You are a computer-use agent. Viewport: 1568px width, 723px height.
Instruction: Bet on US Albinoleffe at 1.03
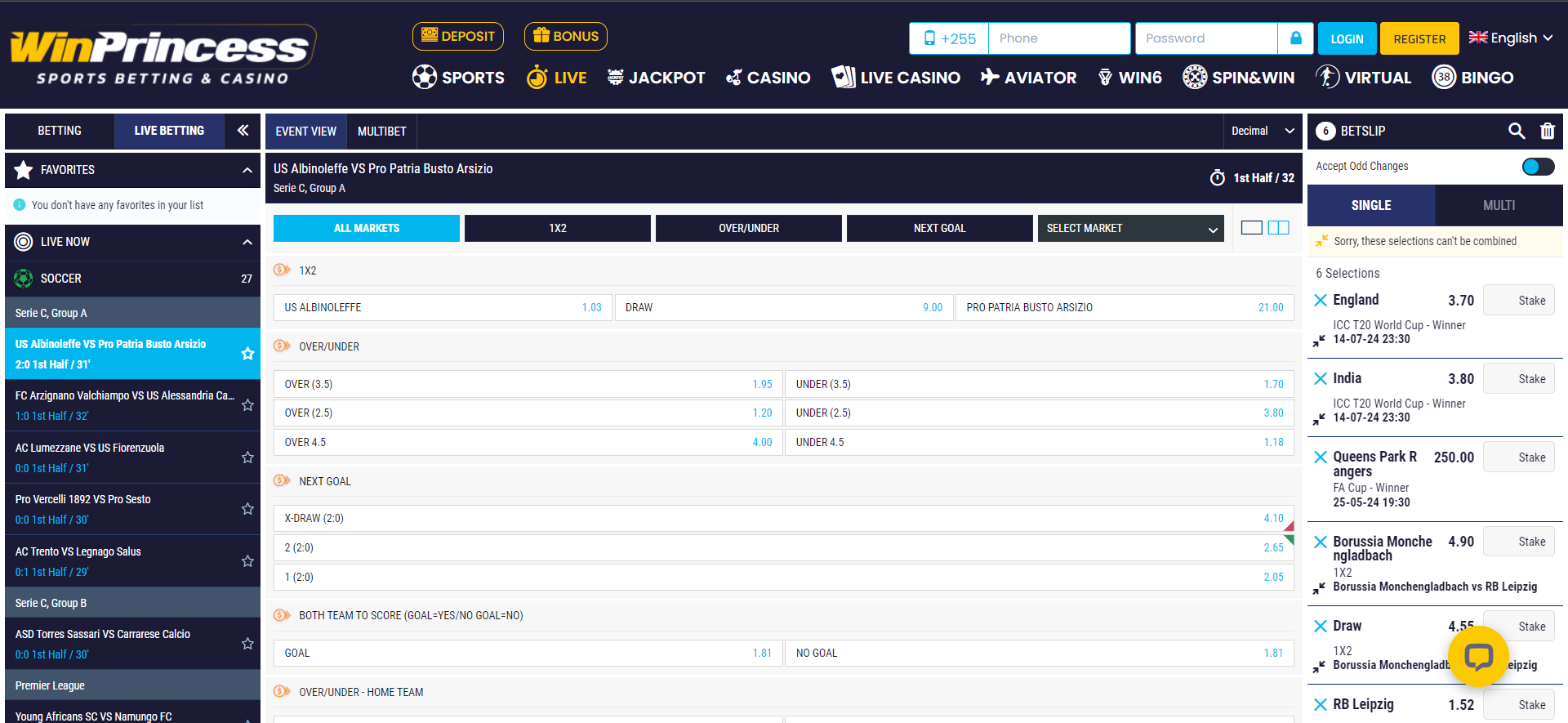[443, 307]
